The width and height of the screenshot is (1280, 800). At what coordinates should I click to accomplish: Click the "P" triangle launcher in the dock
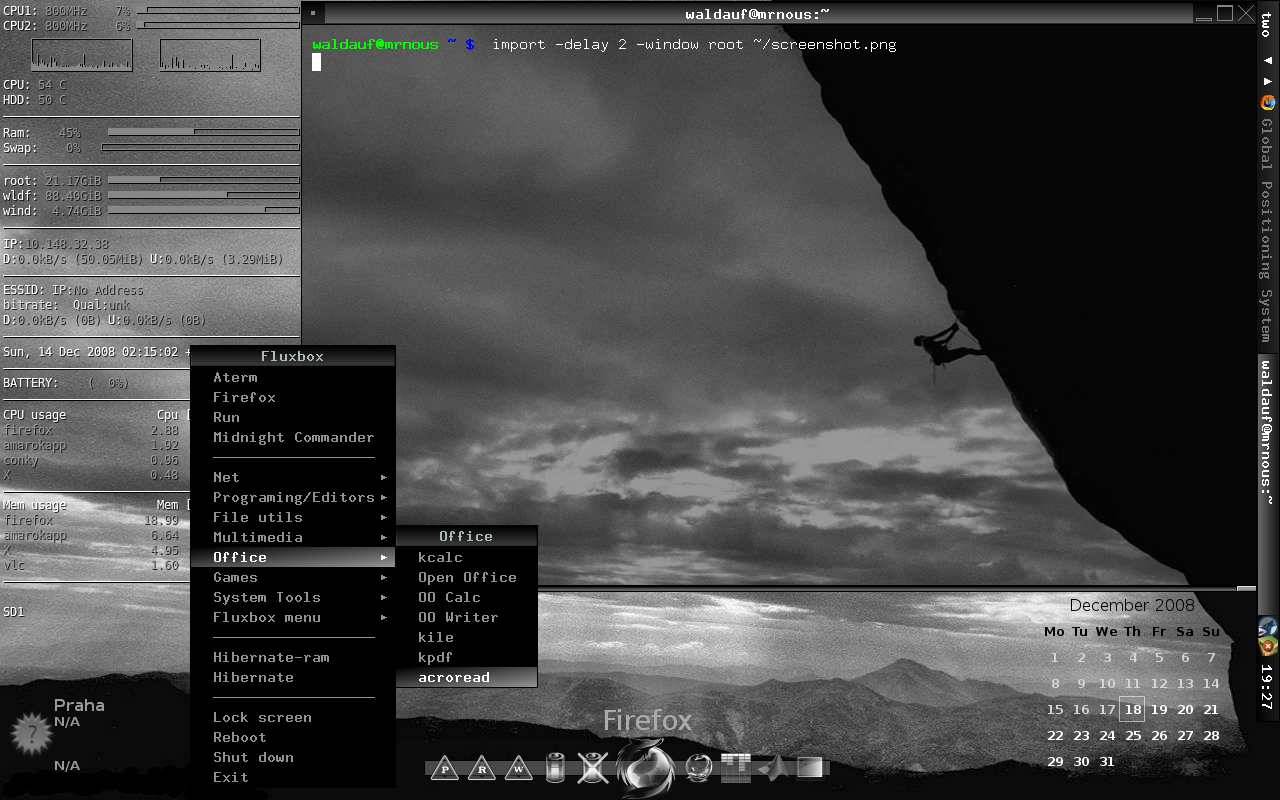pyautogui.click(x=443, y=768)
